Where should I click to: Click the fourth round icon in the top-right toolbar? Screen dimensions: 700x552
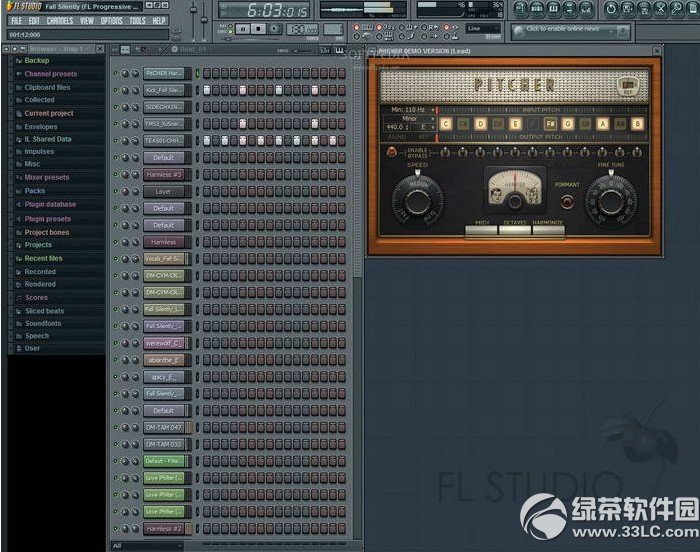(569, 8)
